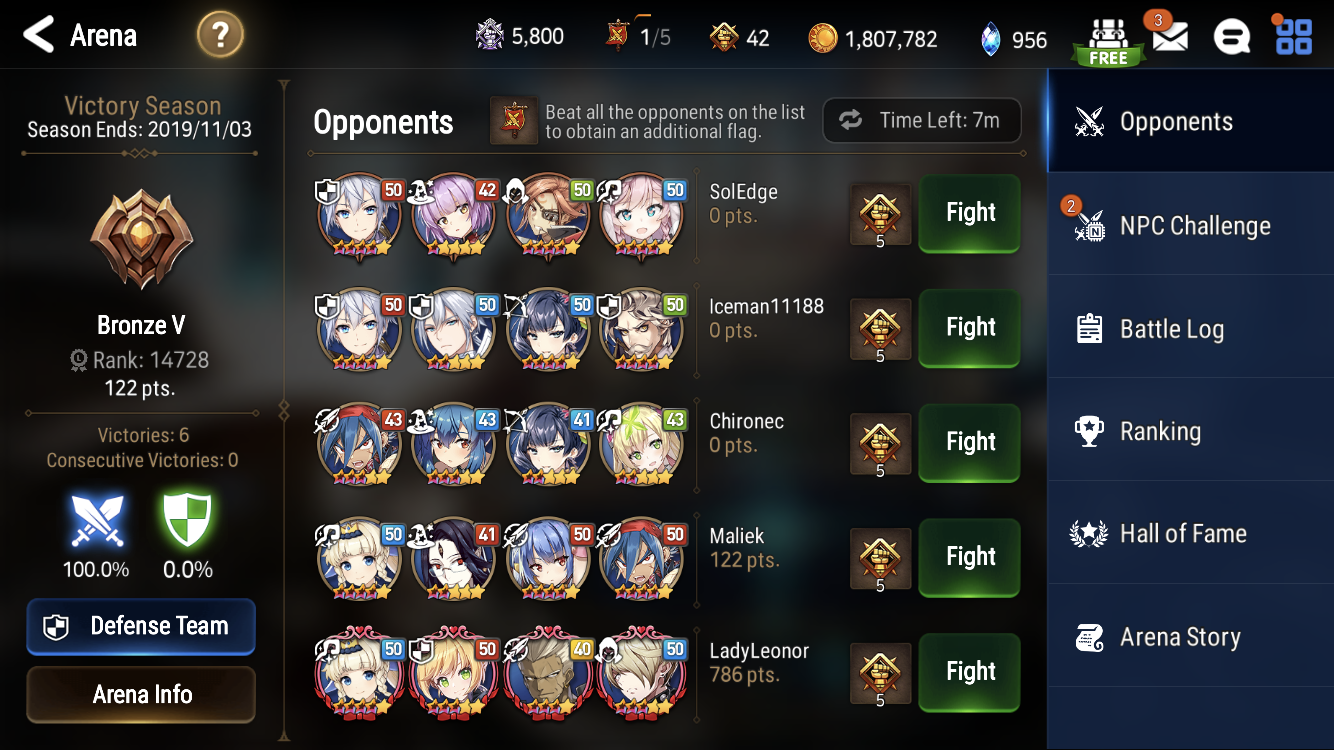Open Arena Info
1334x750 pixels.
coord(141,694)
